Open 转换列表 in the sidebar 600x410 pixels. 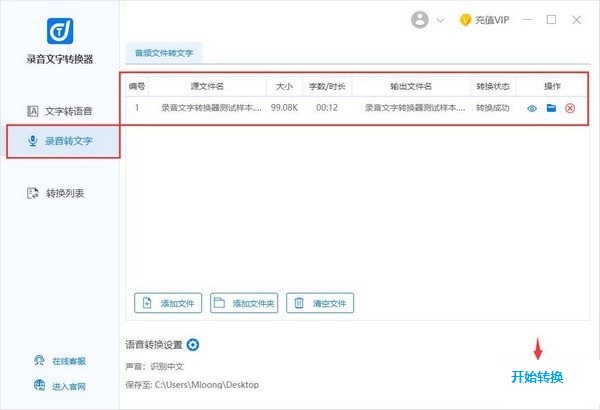pos(60,193)
